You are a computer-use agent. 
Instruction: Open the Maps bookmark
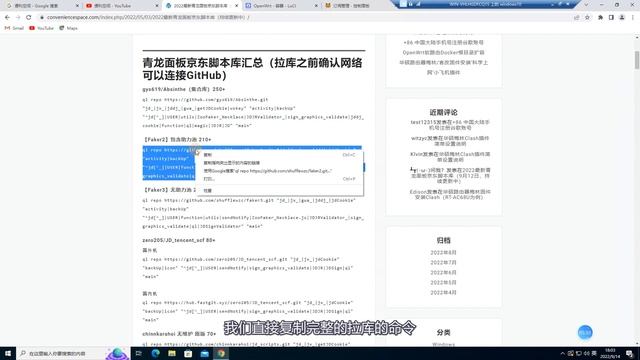click(x=69, y=28)
